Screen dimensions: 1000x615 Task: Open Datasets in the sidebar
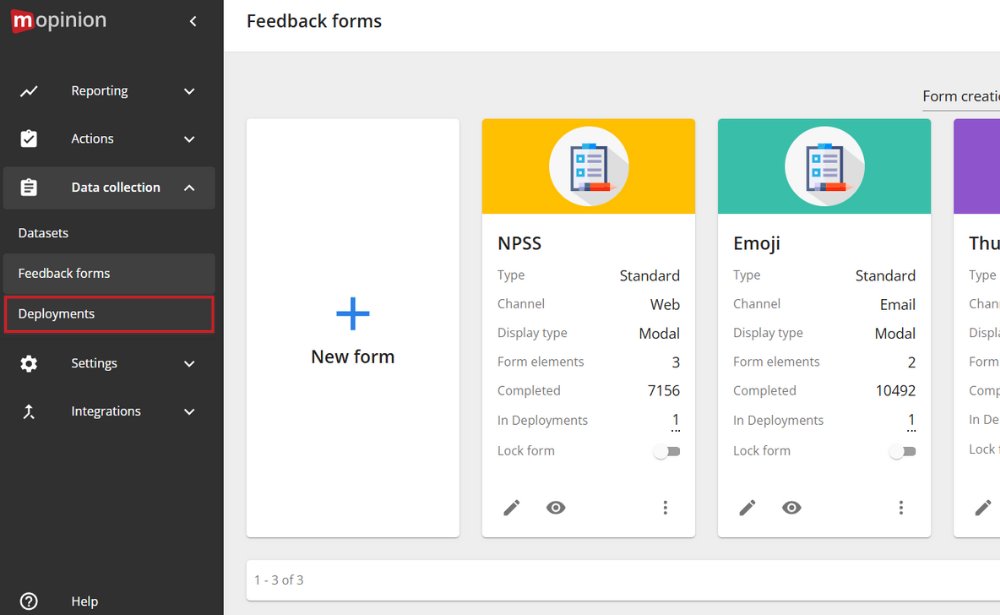point(43,233)
